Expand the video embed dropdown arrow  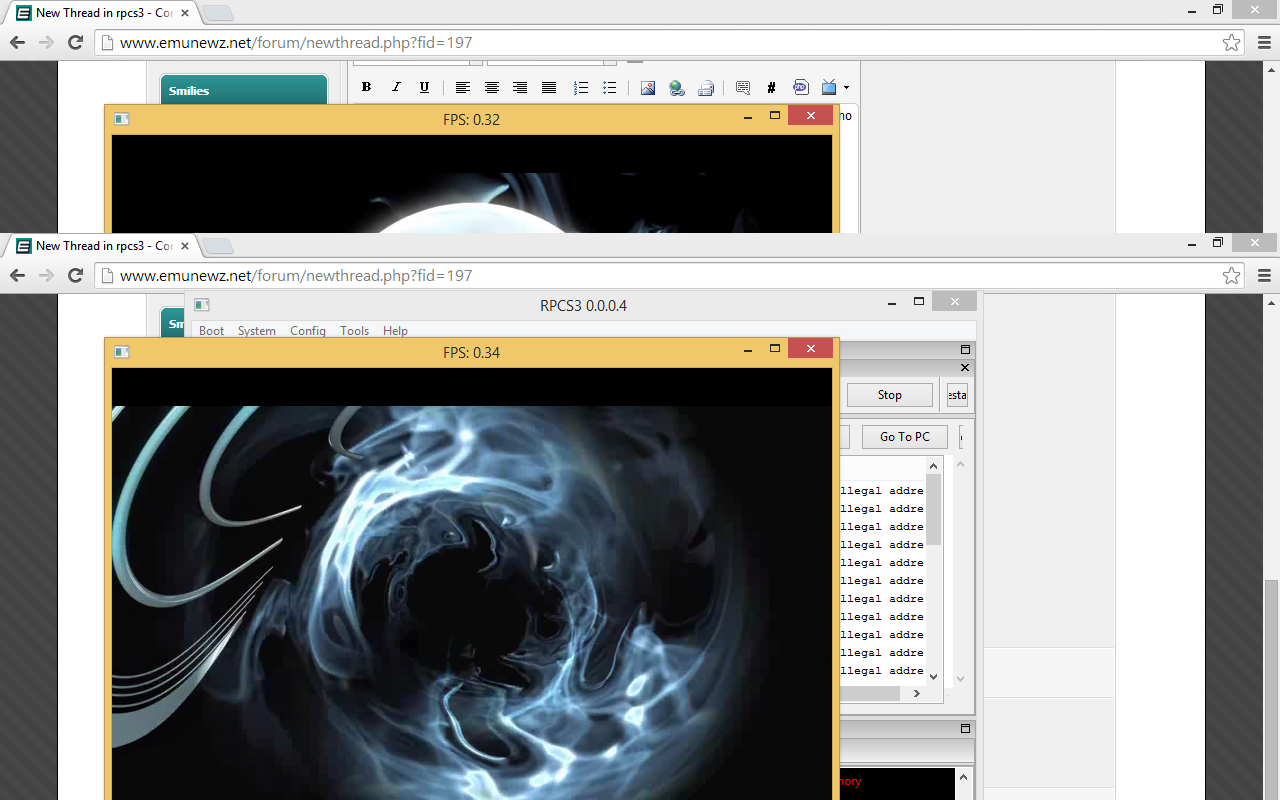(x=846, y=88)
